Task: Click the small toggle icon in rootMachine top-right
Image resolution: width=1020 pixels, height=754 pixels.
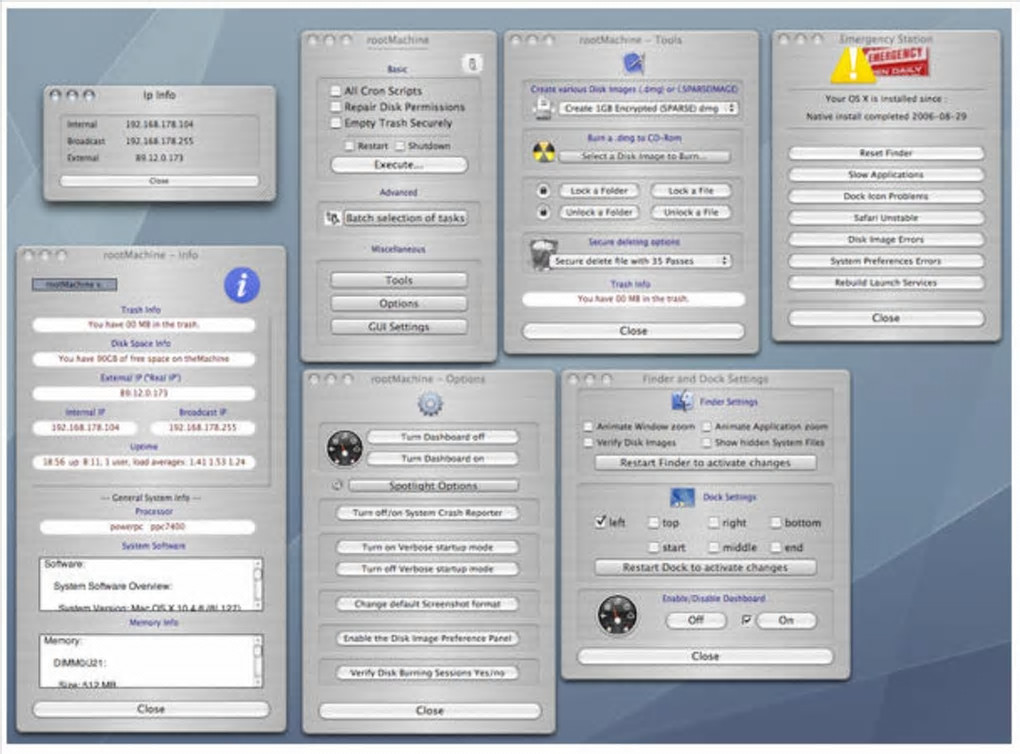Action: coord(472,64)
